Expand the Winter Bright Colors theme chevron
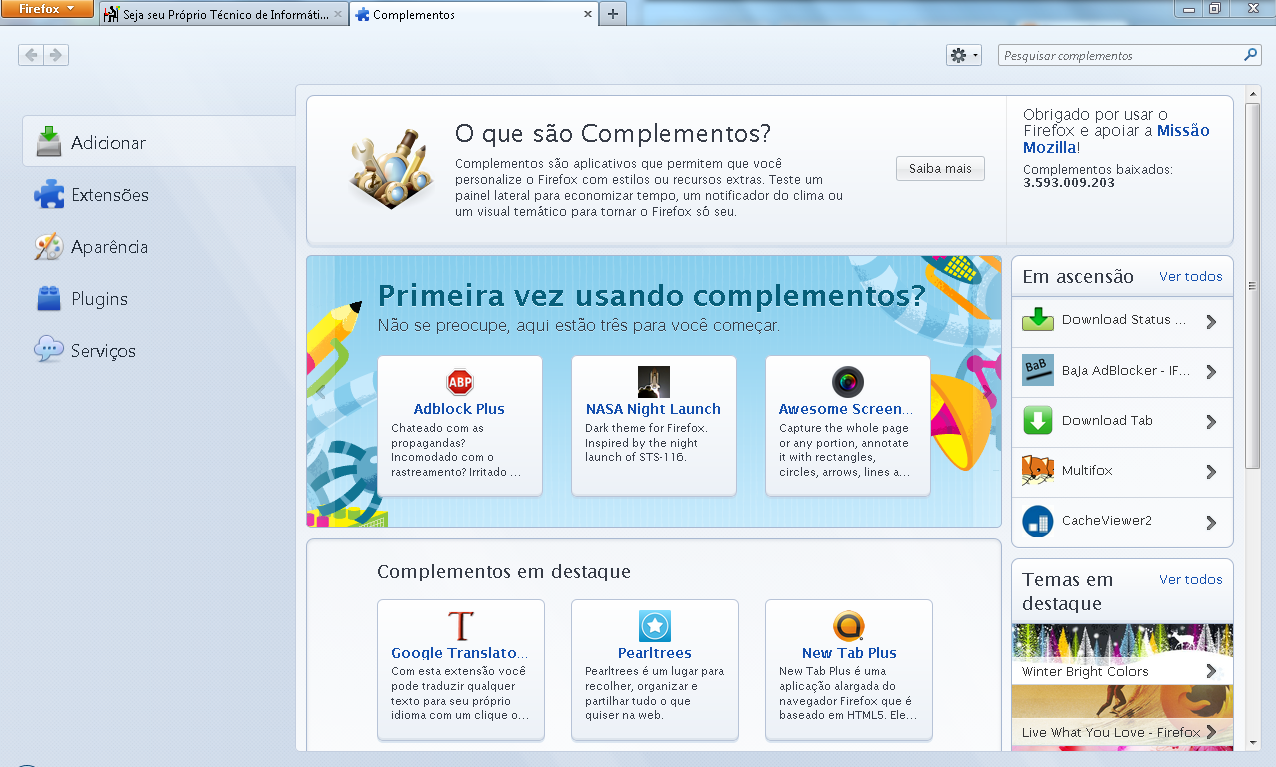 pos(1211,671)
